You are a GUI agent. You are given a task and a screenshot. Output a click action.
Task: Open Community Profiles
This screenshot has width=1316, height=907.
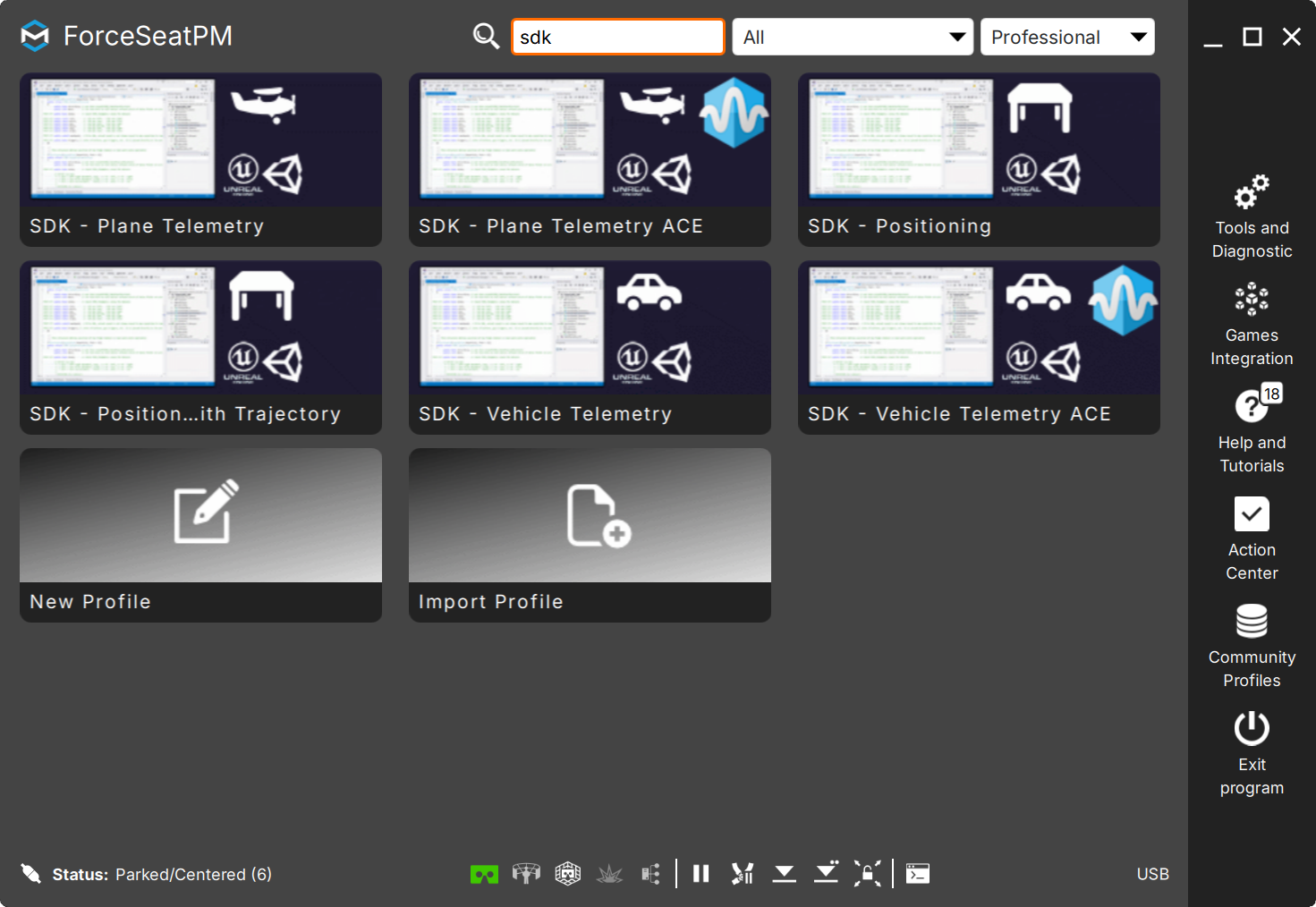click(1252, 647)
